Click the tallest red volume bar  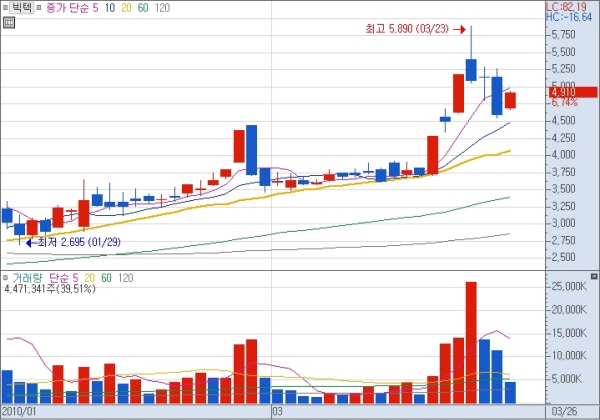[x=470, y=341]
